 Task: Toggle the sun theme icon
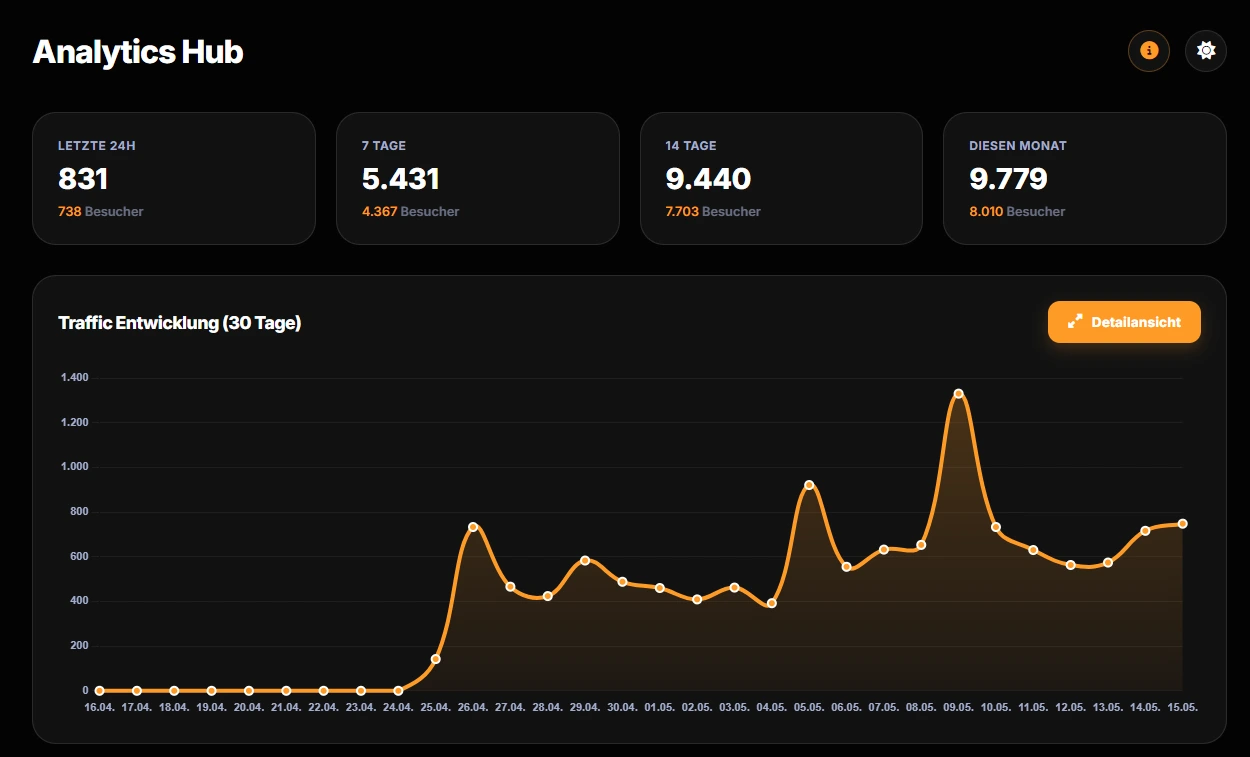tap(1206, 50)
